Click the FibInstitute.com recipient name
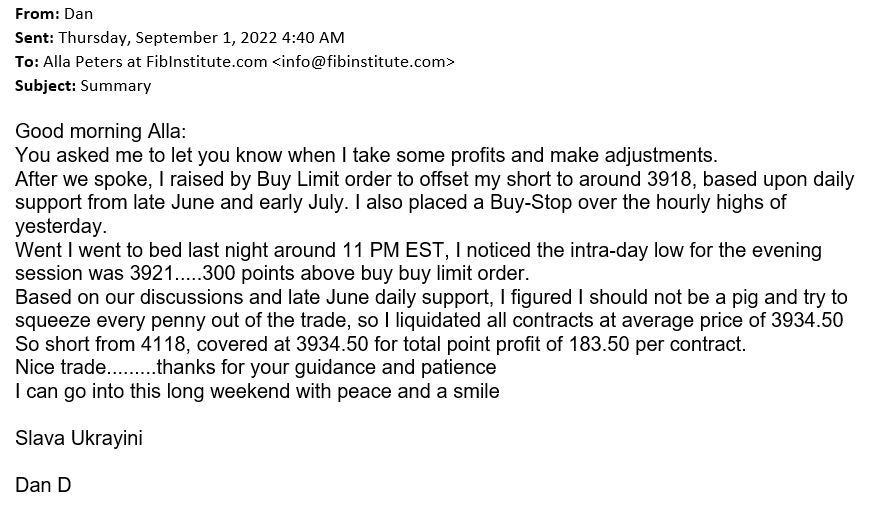The width and height of the screenshot is (877, 506). (x=206, y=62)
